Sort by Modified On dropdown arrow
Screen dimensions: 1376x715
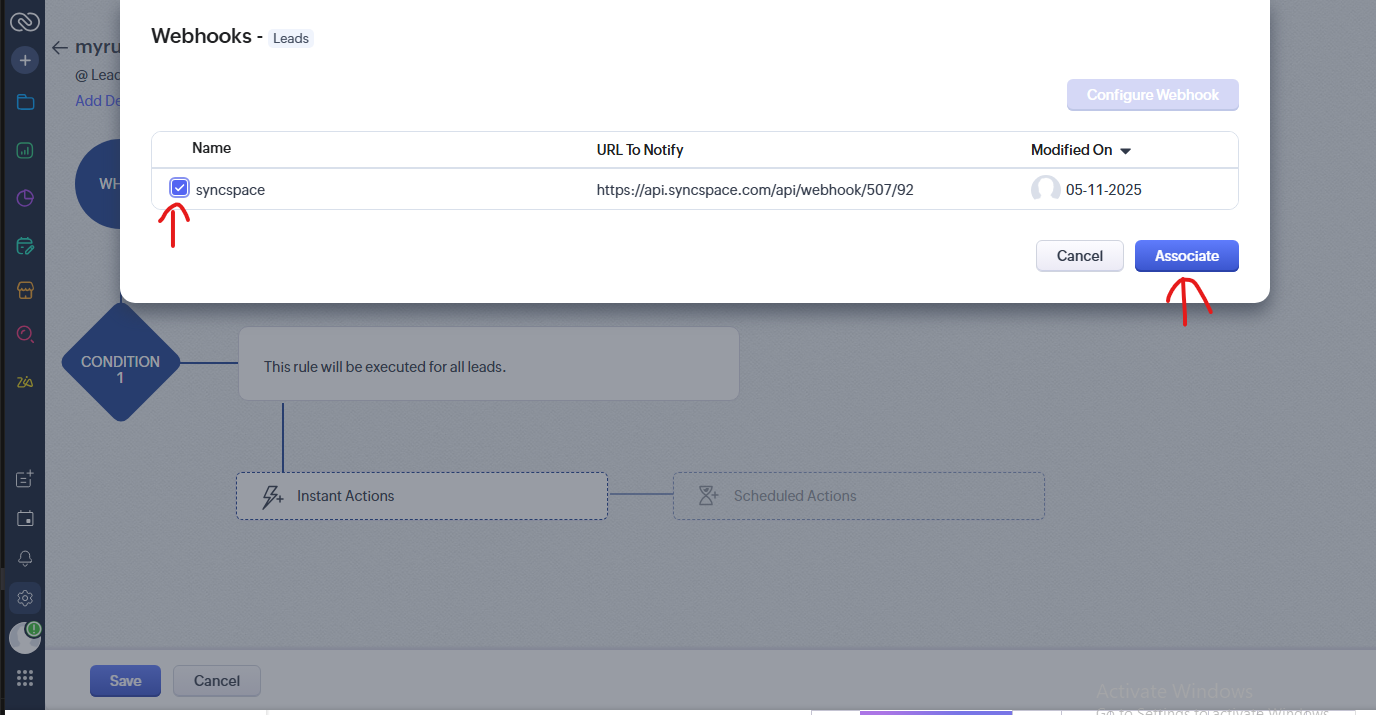[1125, 151]
